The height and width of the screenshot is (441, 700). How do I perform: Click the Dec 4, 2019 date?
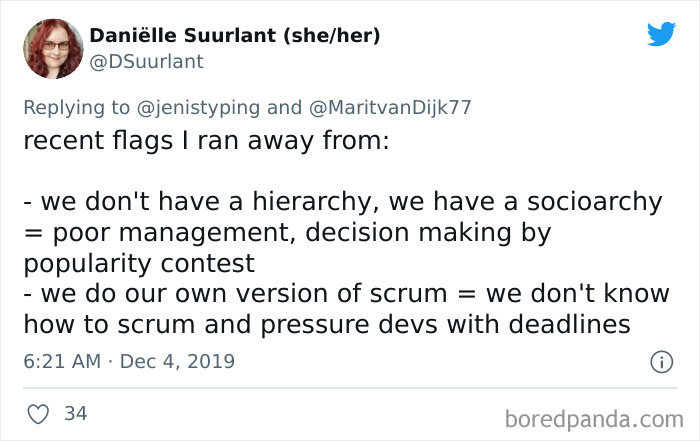[x=177, y=362]
